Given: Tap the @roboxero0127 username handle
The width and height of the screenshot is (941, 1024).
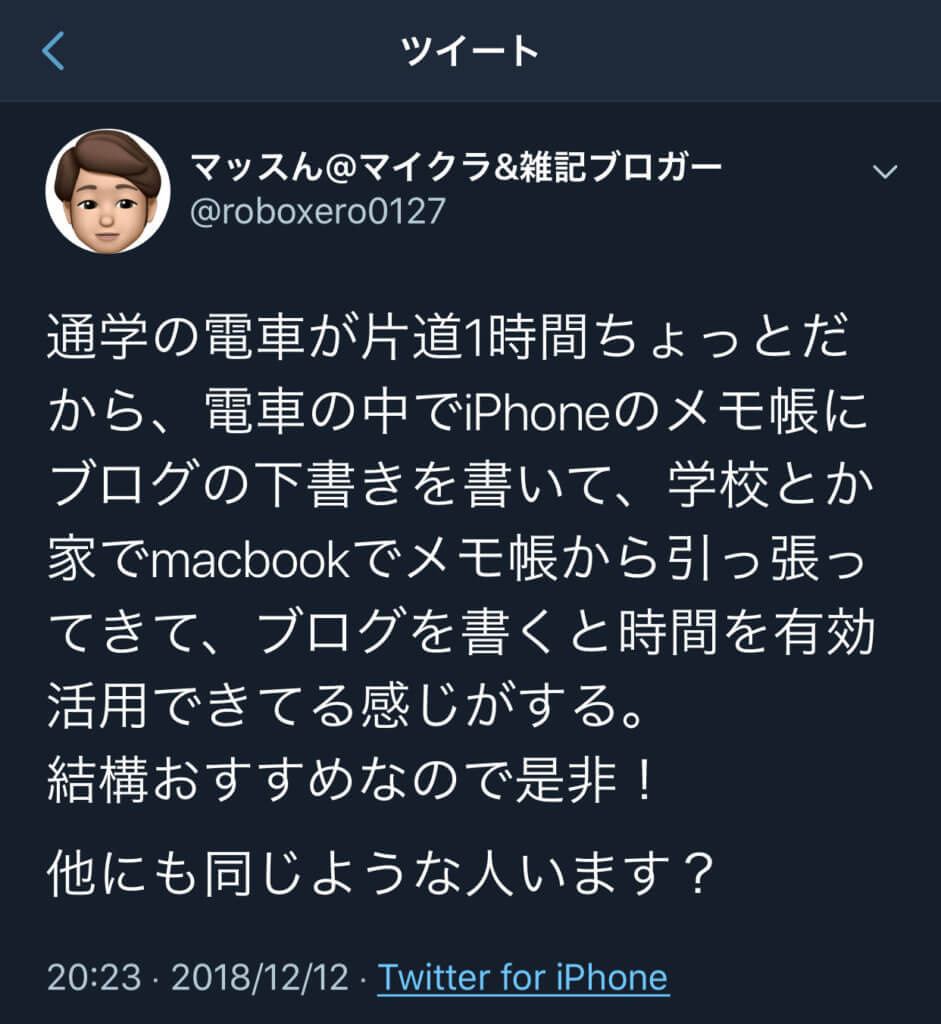Looking at the screenshot, I should pyautogui.click(x=318, y=212).
